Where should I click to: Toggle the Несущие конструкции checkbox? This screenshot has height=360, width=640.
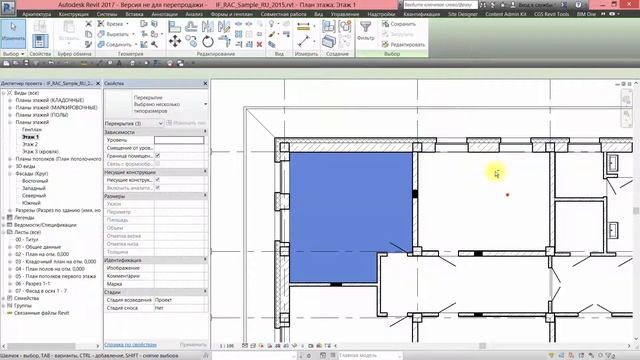158,180
